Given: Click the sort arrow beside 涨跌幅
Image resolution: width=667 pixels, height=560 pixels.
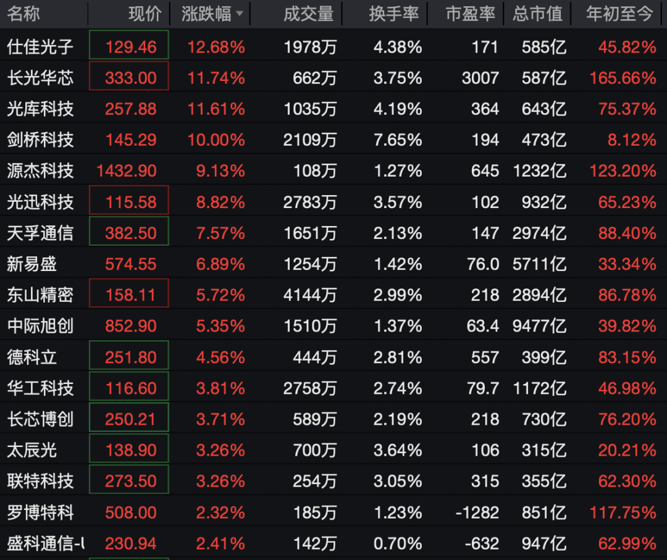Looking at the screenshot, I should point(240,14).
